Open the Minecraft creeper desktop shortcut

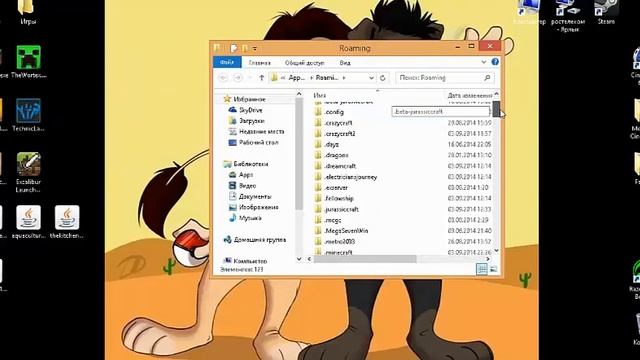tap(28, 62)
